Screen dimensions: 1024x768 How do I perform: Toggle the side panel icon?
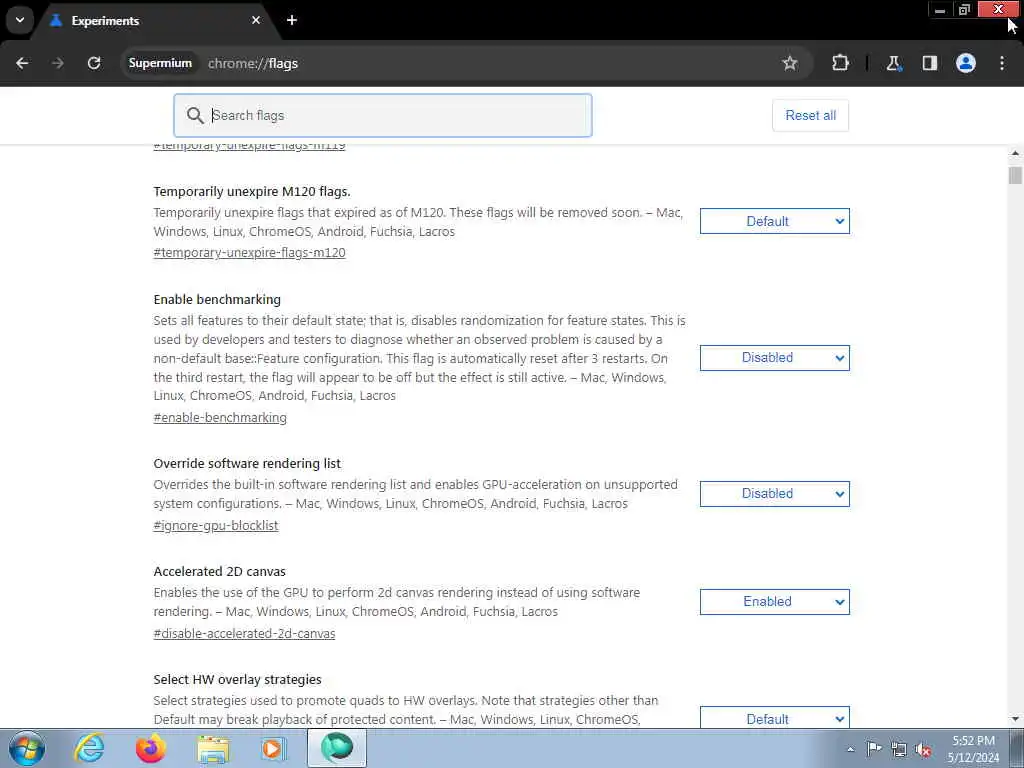[x=929, y=63]
